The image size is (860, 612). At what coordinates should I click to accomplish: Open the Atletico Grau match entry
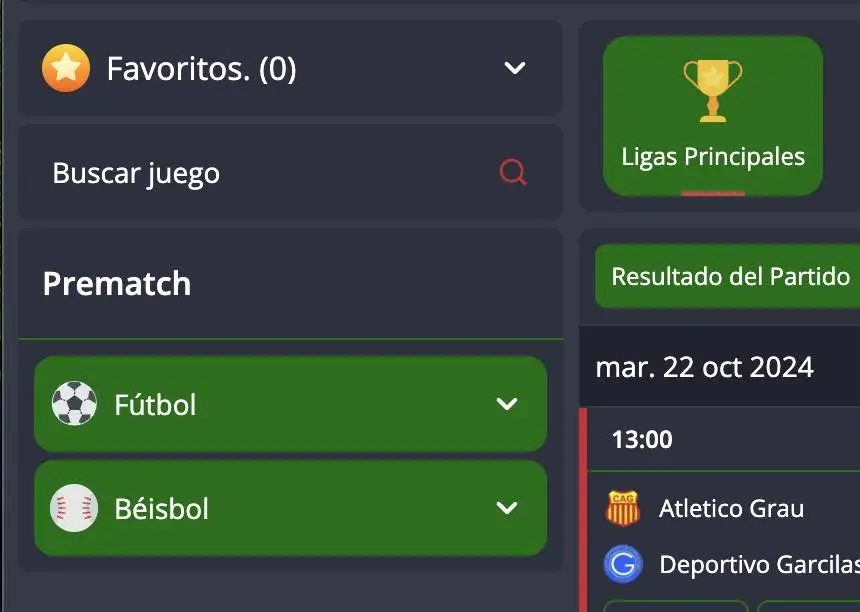point(732,508)
